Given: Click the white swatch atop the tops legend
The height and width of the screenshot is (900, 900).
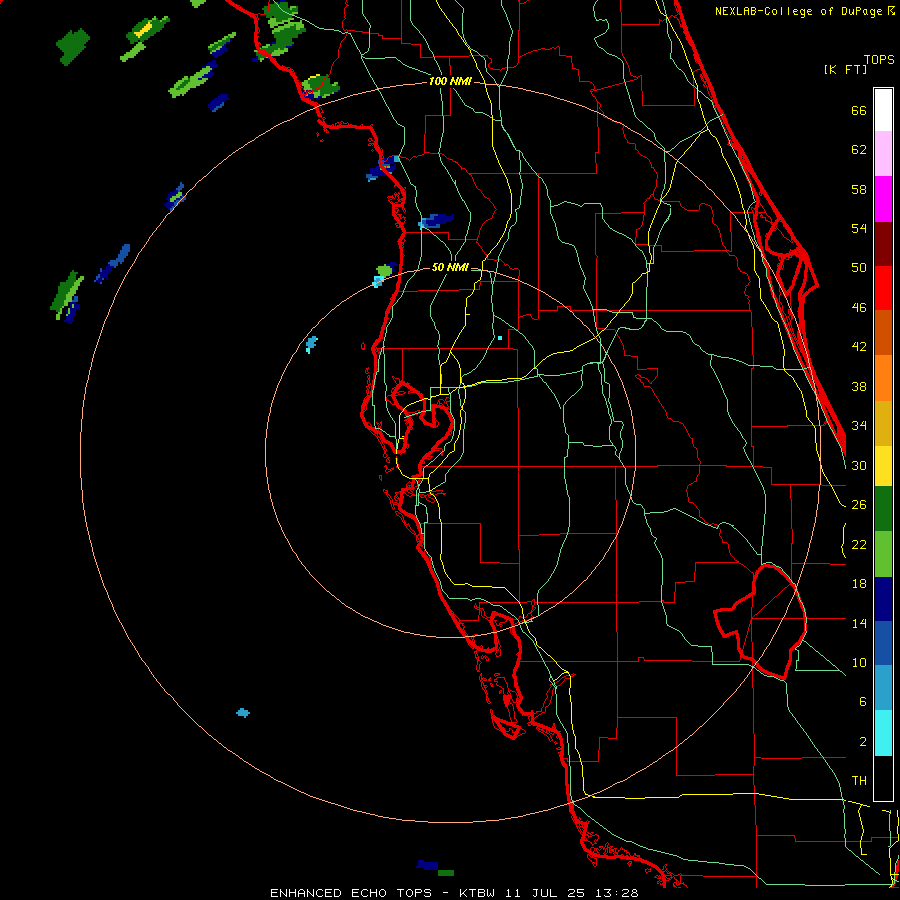Looking at the screenshot, I should 883,110.
